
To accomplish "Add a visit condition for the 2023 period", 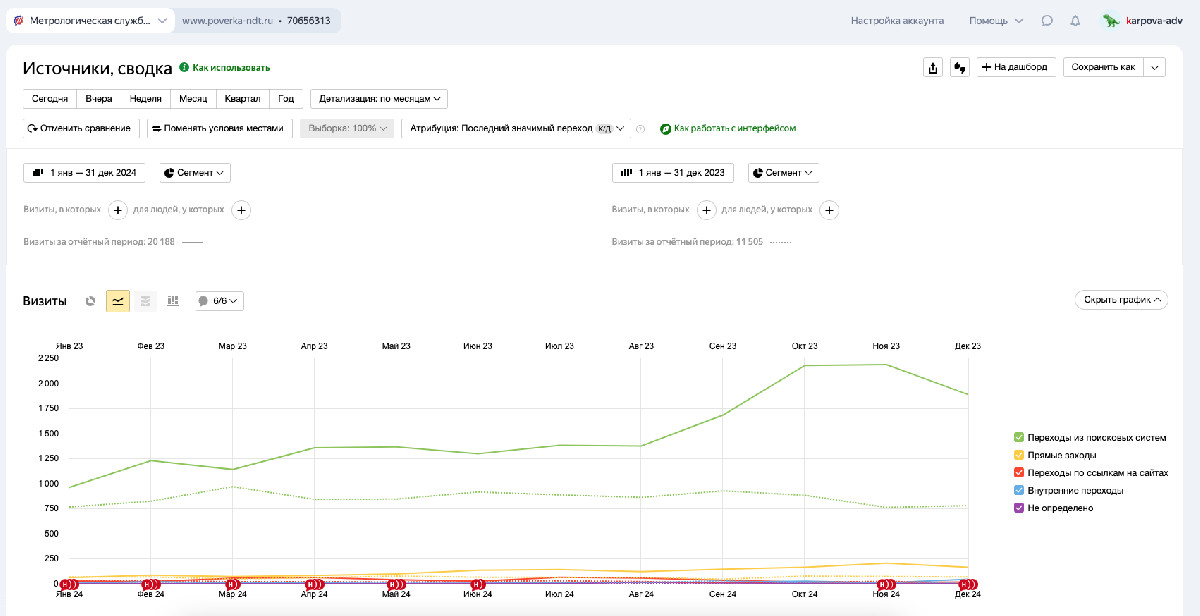I will 706,210.
